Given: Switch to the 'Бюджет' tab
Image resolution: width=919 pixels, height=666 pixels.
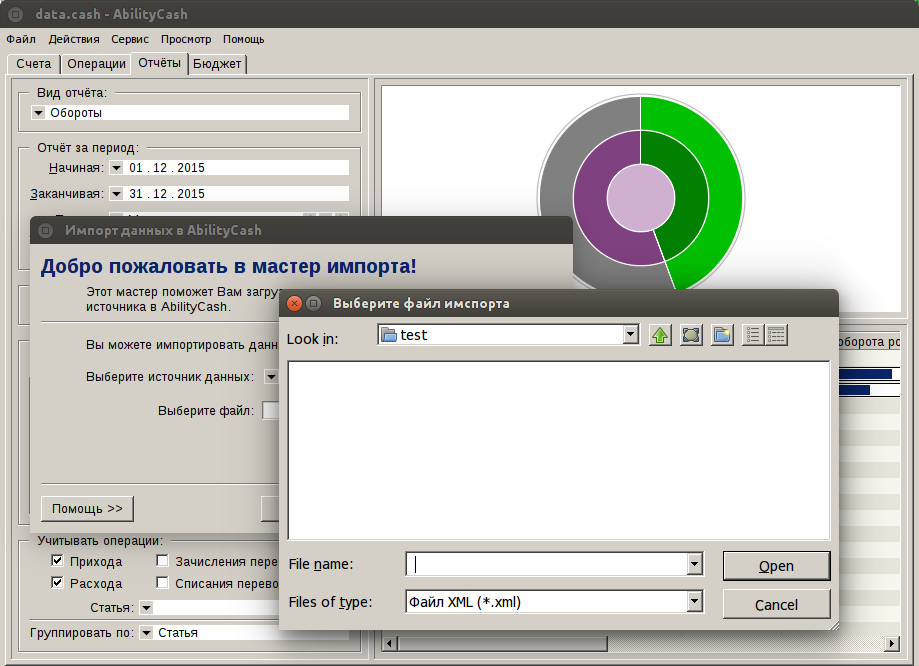Looking at the screenshot, I should (217, 64).
